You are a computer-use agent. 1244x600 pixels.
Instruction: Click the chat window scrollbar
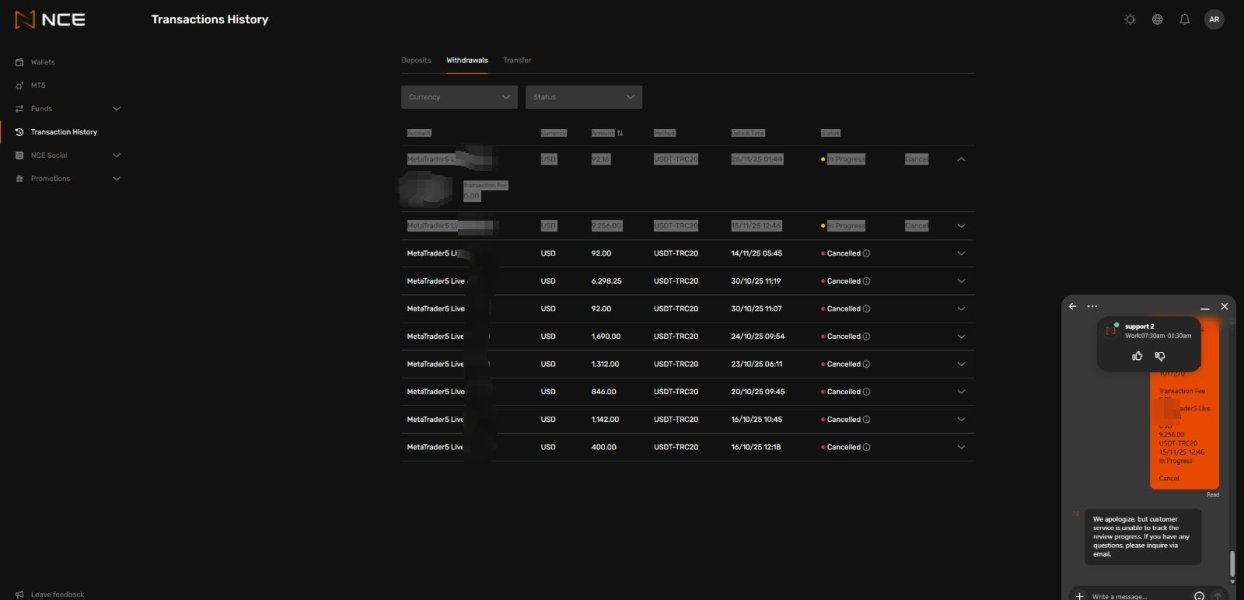1232,563
